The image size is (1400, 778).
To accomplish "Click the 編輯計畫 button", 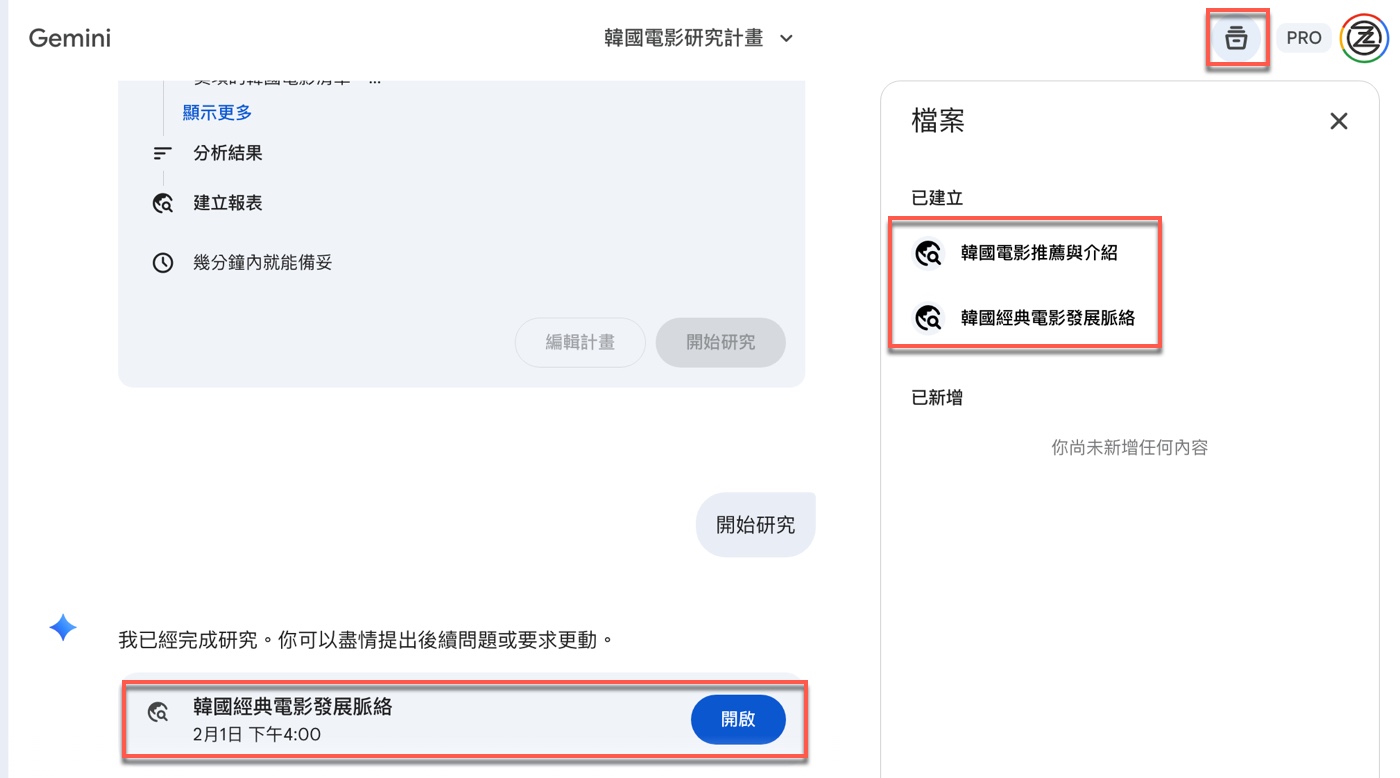I will coord(580,342).
